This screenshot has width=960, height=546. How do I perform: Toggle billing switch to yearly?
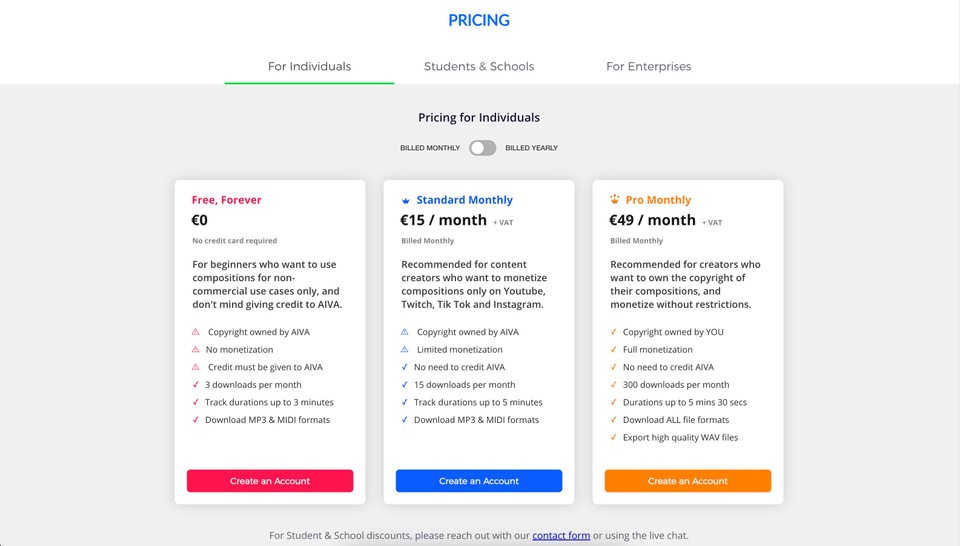[482, 148]
